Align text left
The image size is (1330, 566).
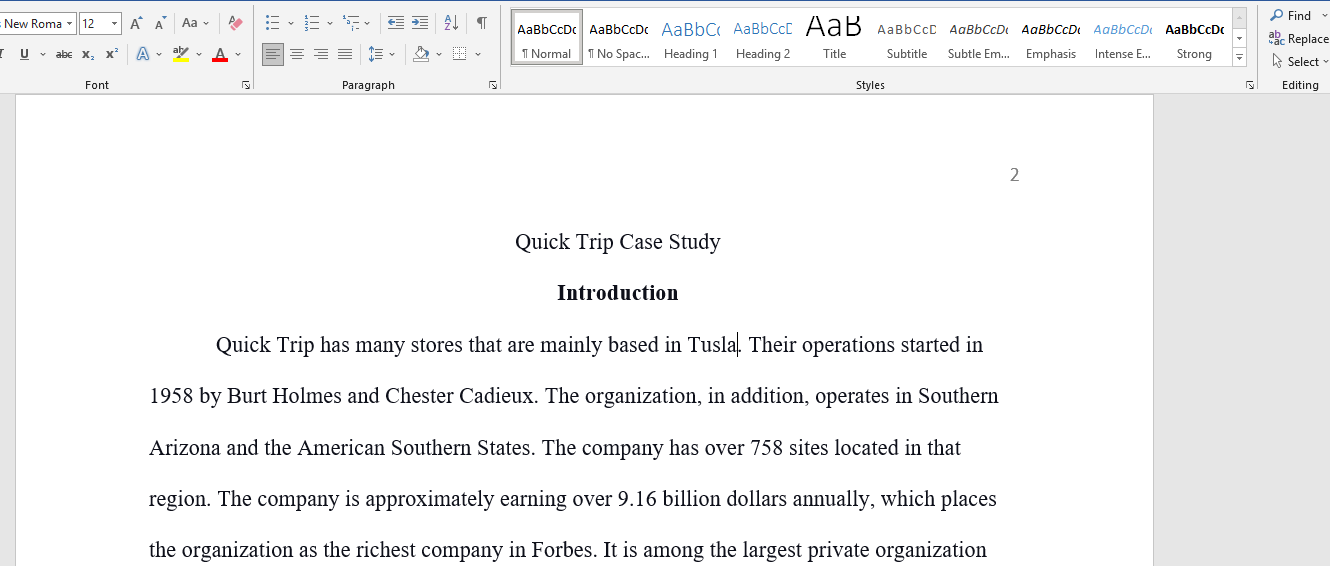tap(273, 54)
